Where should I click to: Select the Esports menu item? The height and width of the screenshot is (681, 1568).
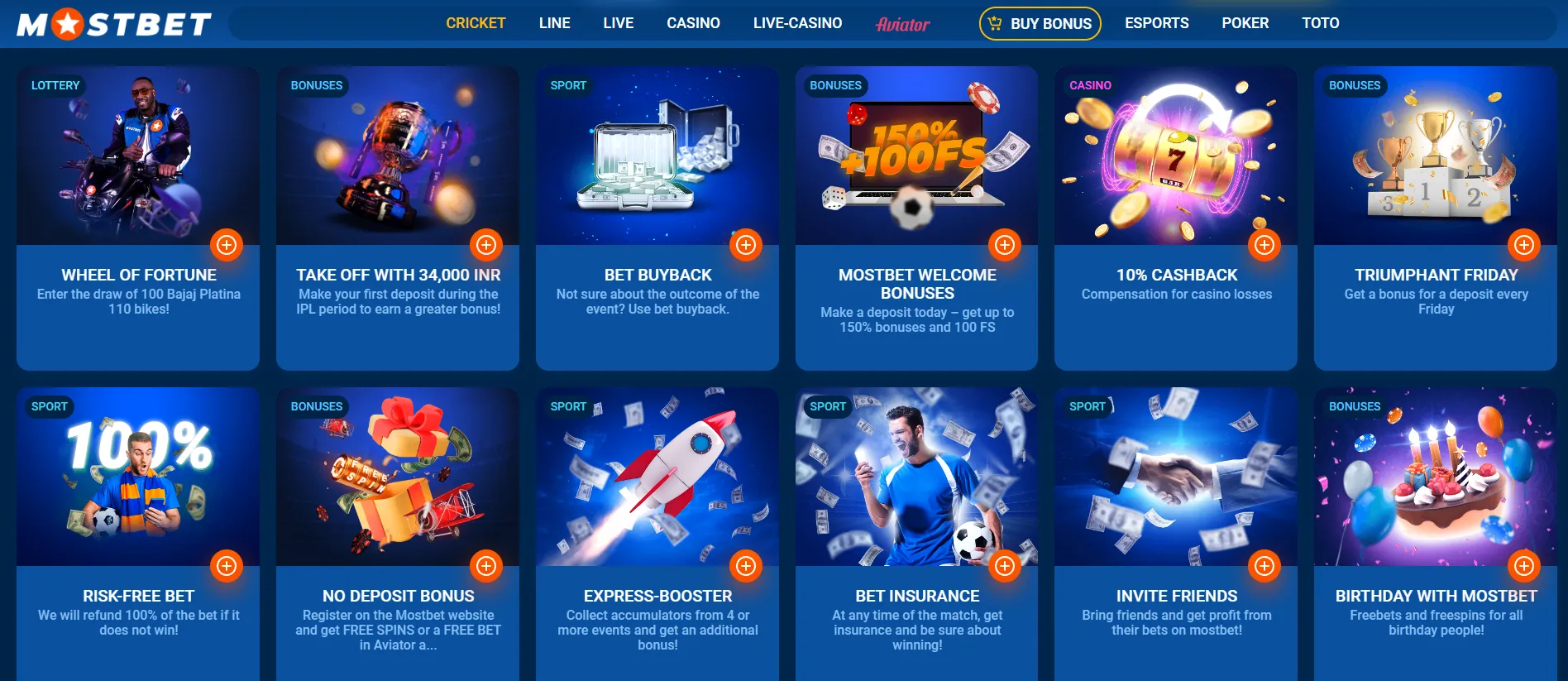(x=1156, y=23)
